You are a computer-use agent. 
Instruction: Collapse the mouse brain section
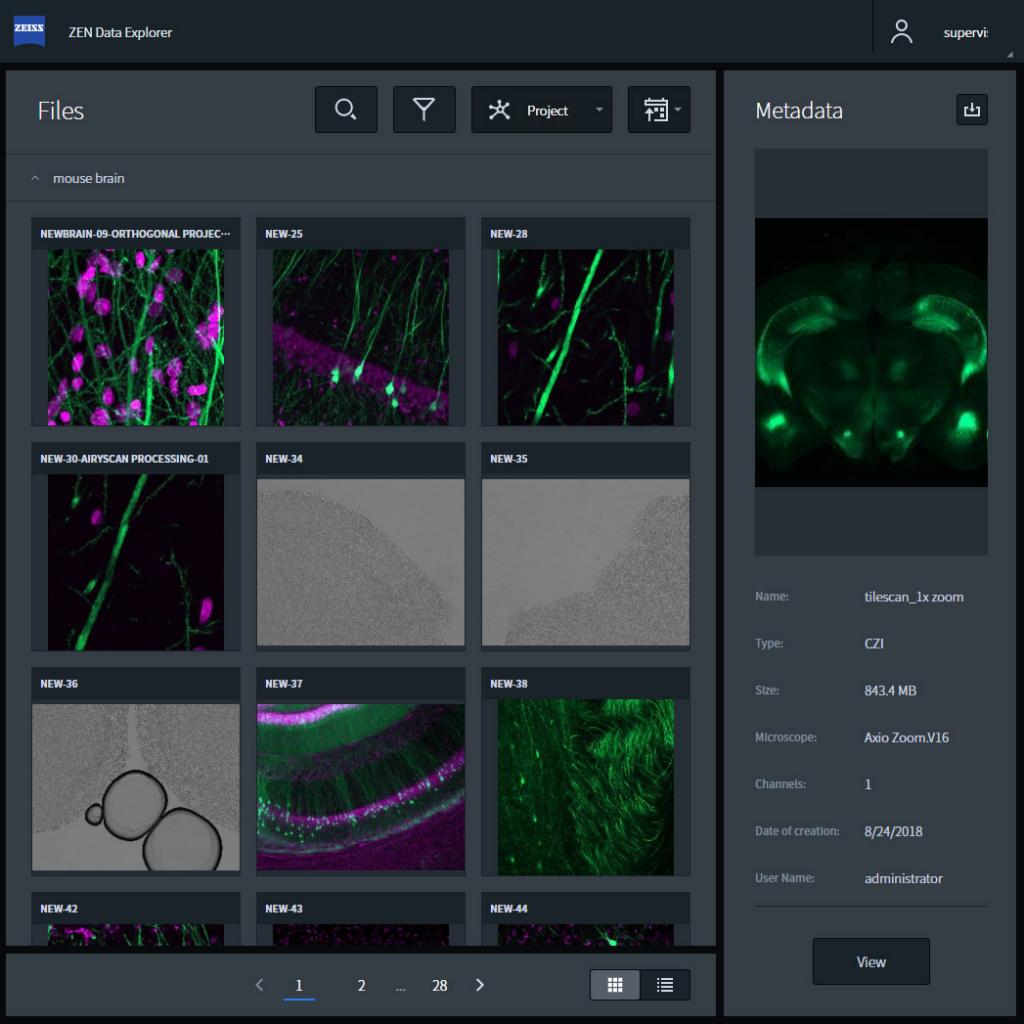point(36,178)
